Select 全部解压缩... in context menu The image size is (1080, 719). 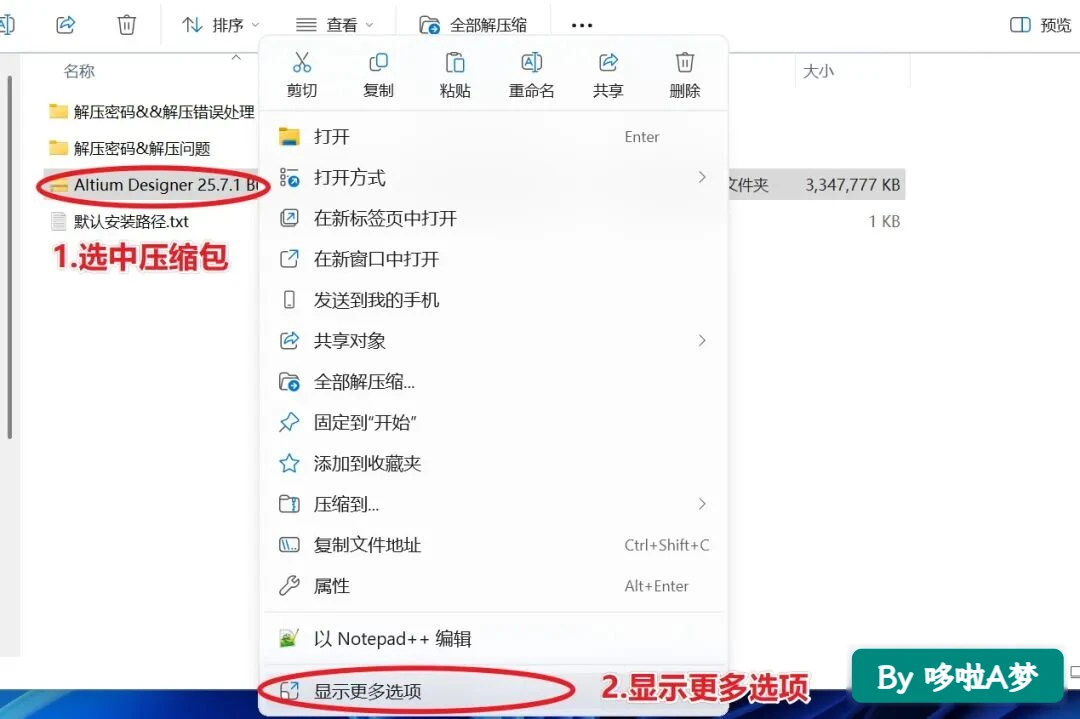point(493,382)
